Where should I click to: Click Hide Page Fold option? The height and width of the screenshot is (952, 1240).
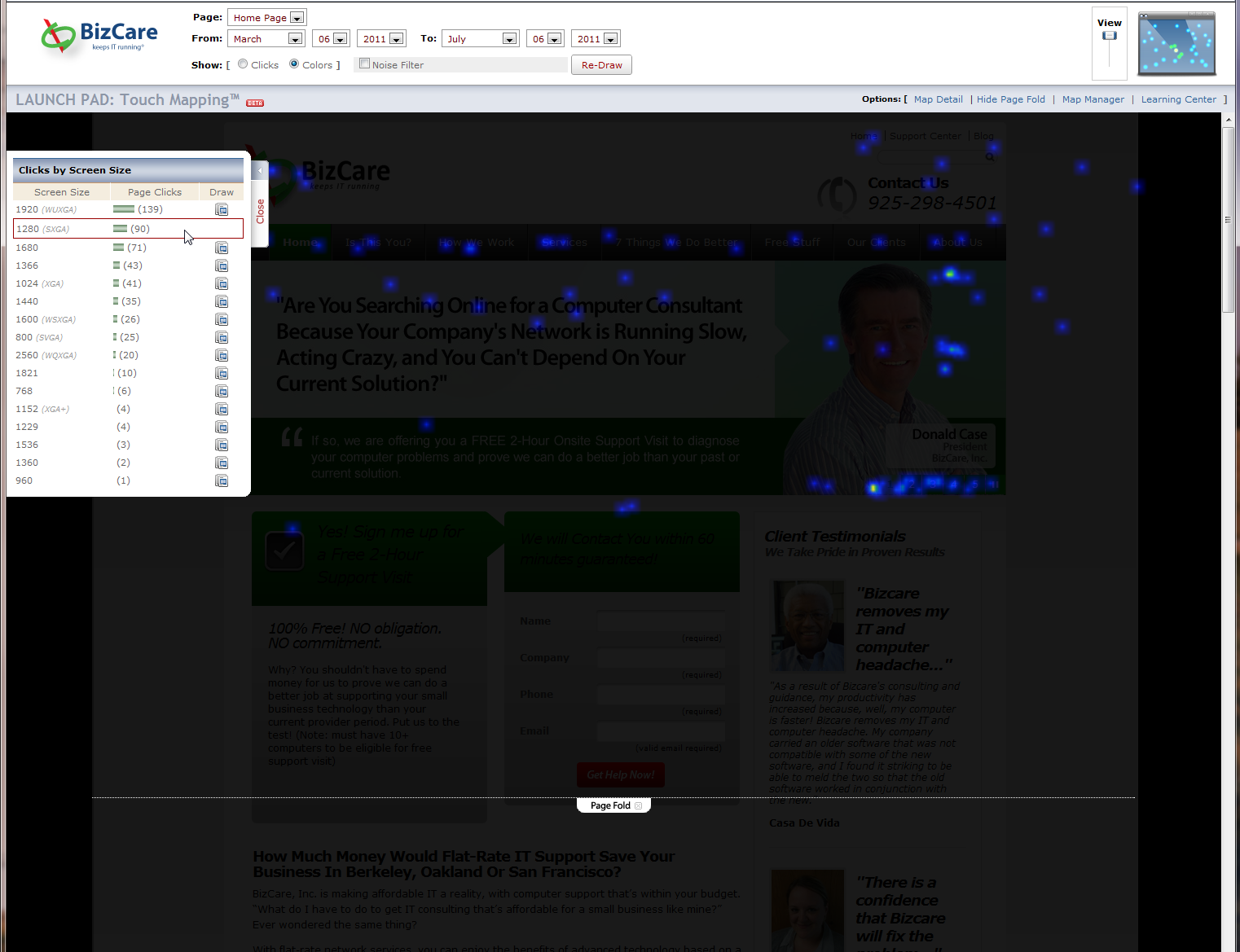(1010, 99)
